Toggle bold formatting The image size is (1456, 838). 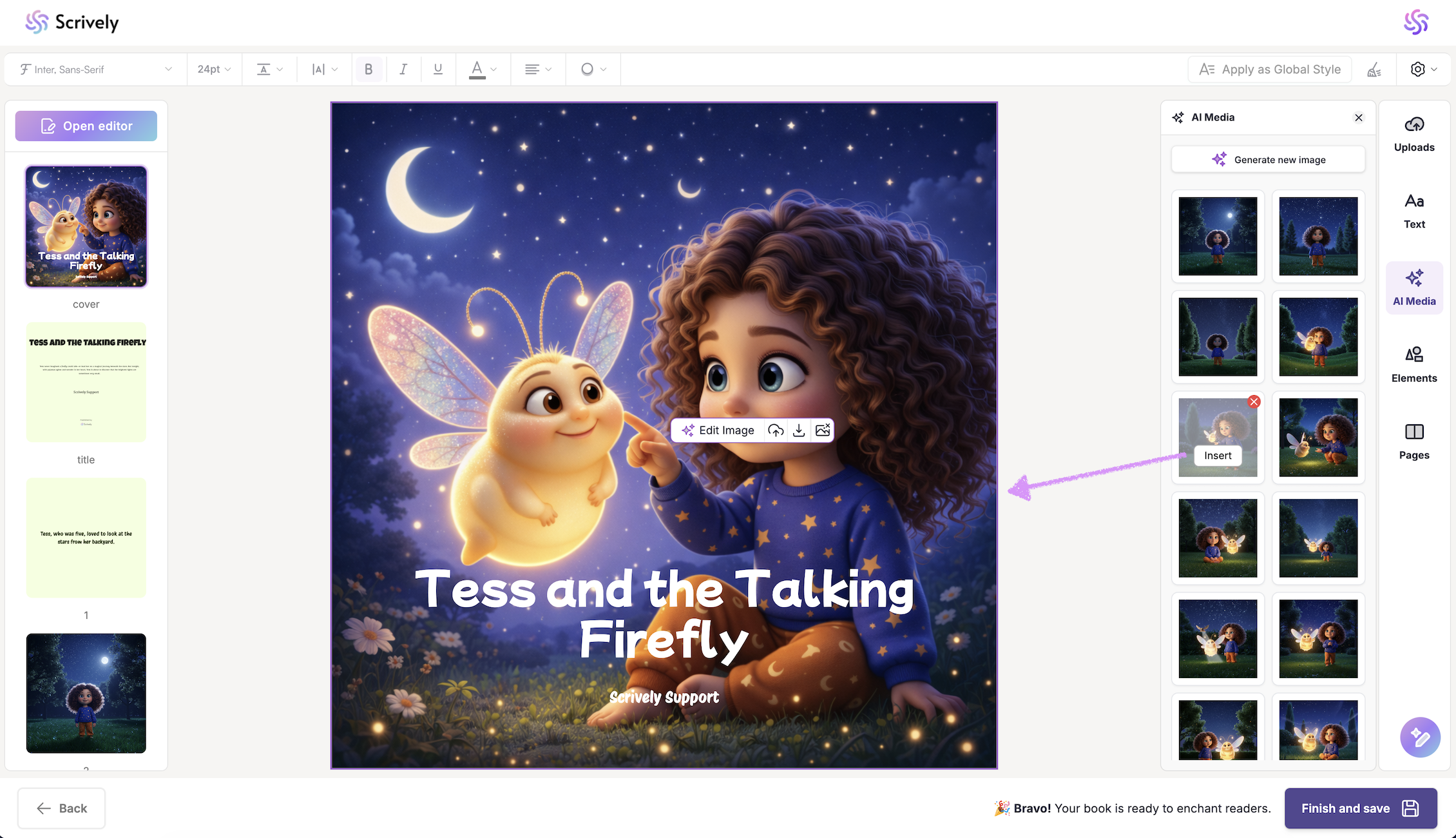click(369, 69)
